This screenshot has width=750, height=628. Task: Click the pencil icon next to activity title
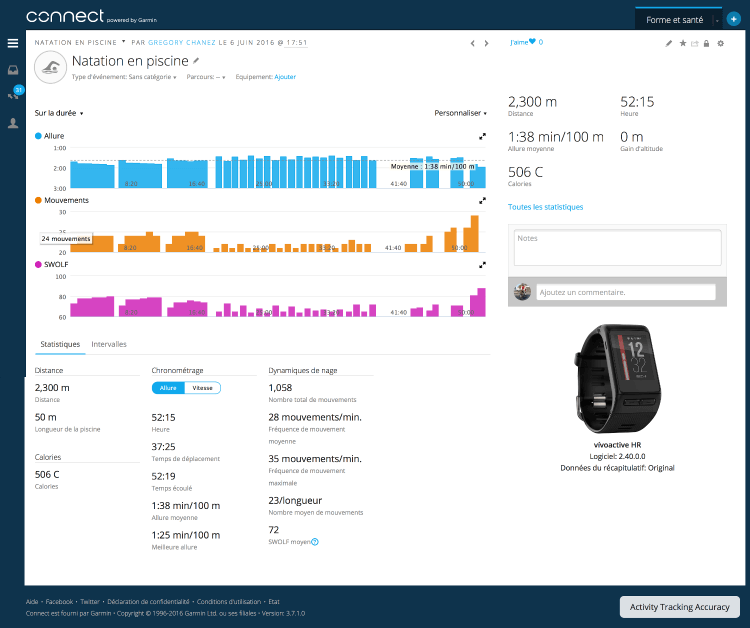(196, 61)
